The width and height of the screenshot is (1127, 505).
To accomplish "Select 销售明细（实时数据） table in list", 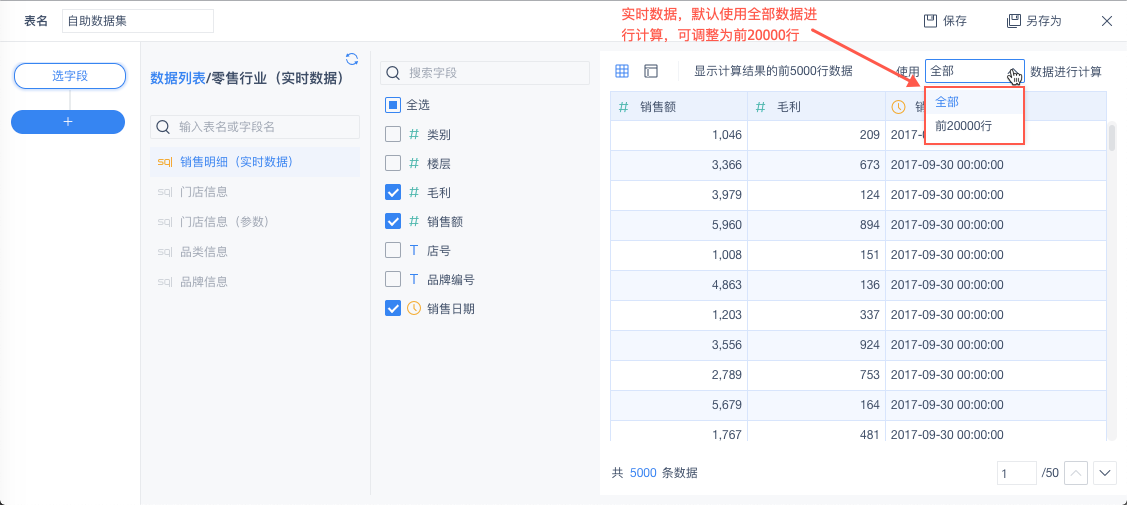I will [236, 161].
